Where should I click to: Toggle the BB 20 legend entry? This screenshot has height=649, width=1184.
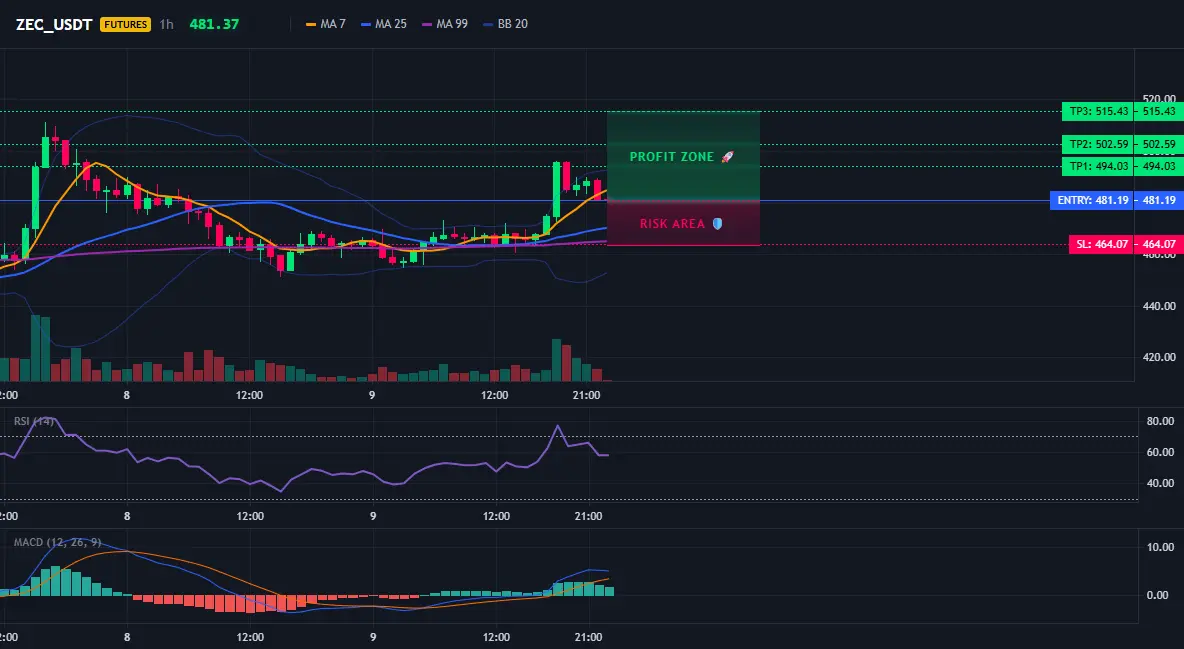(505, 24)
